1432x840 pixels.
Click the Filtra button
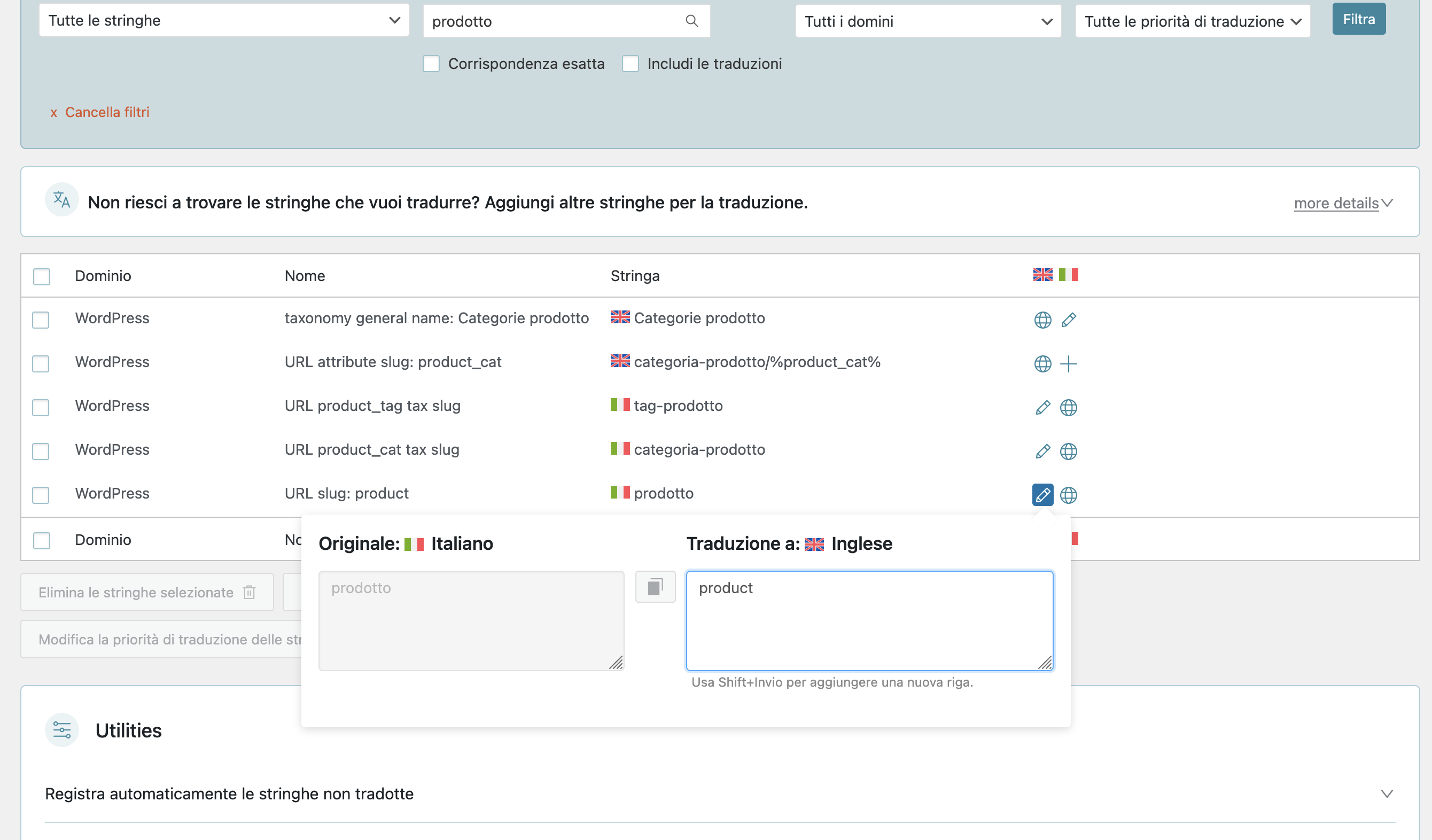point(1358,19)
